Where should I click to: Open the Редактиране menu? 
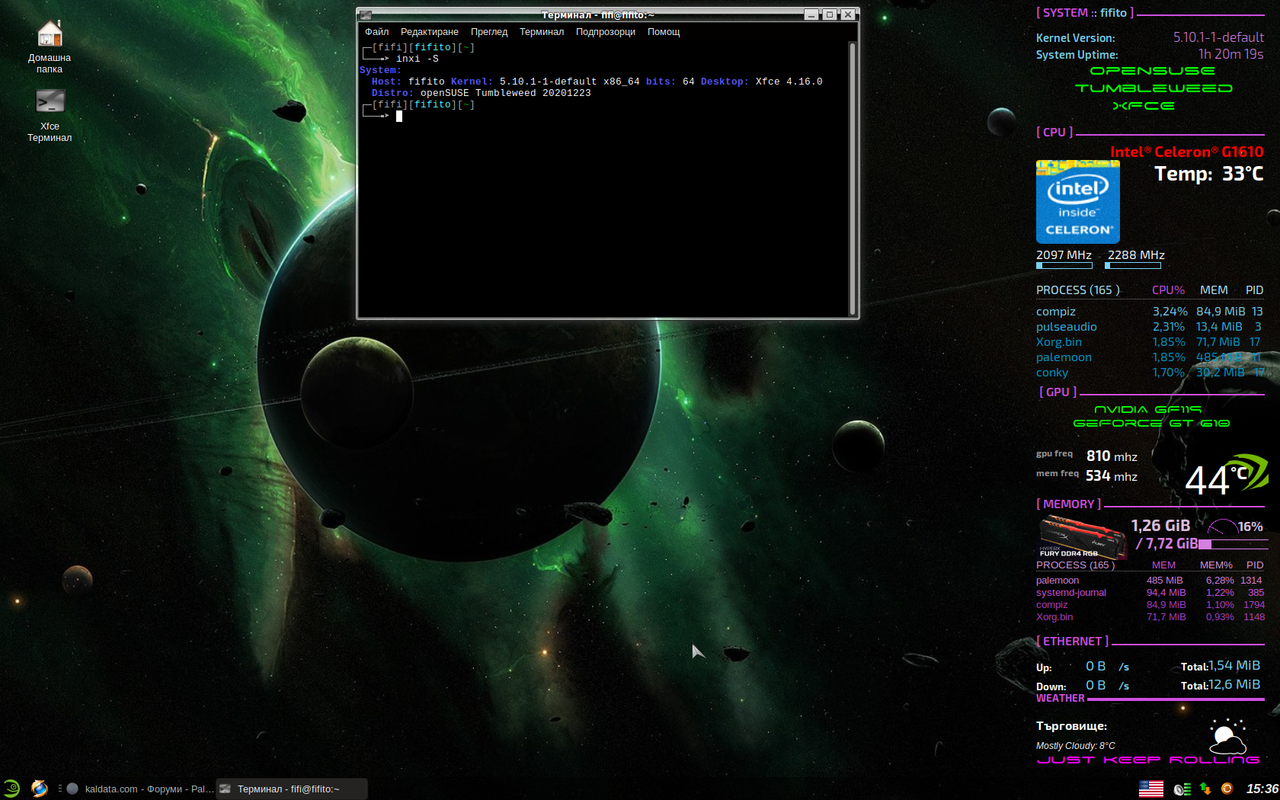click(429, 32)
